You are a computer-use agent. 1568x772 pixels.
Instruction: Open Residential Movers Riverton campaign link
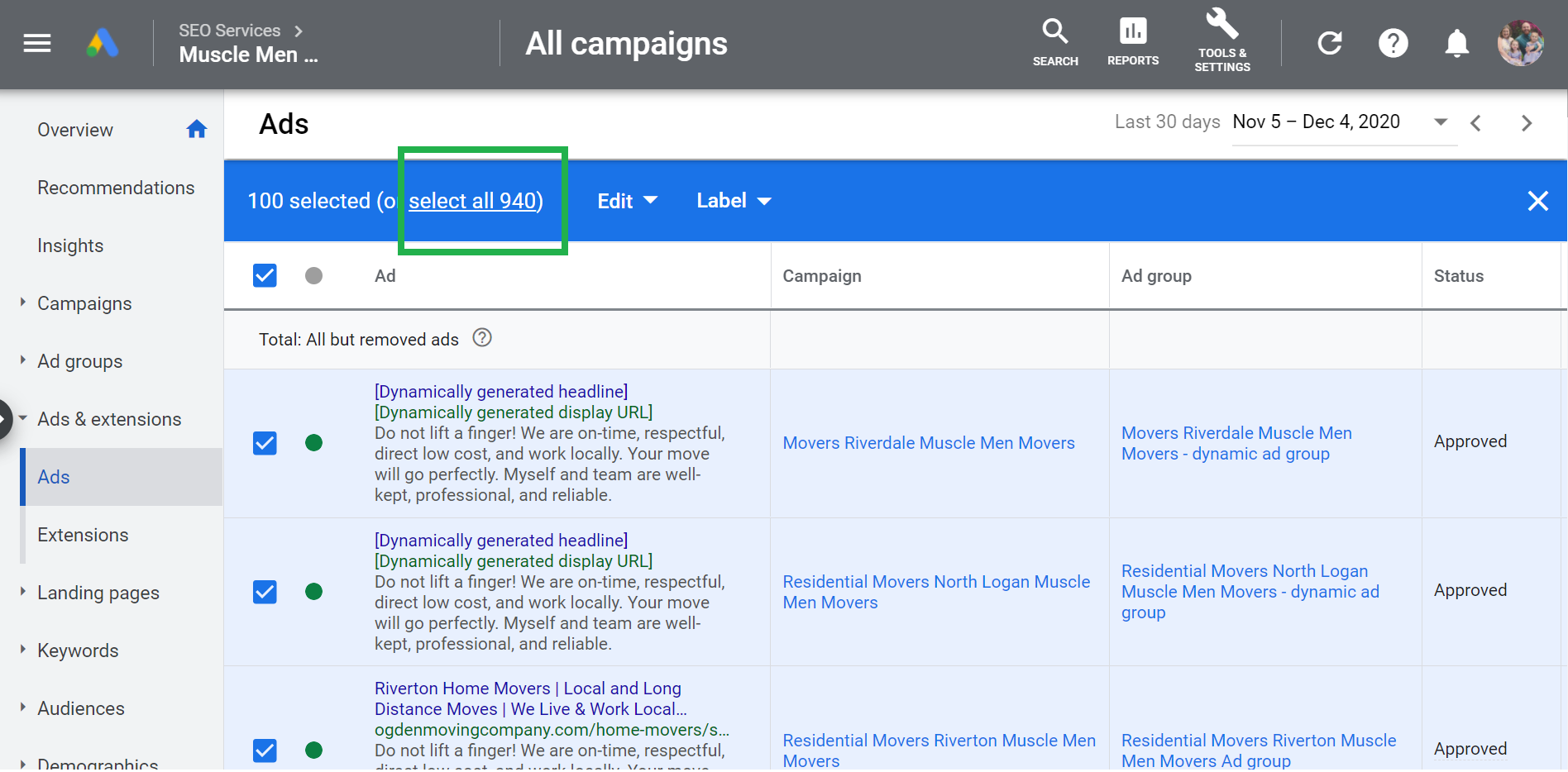tap(939, 750)
